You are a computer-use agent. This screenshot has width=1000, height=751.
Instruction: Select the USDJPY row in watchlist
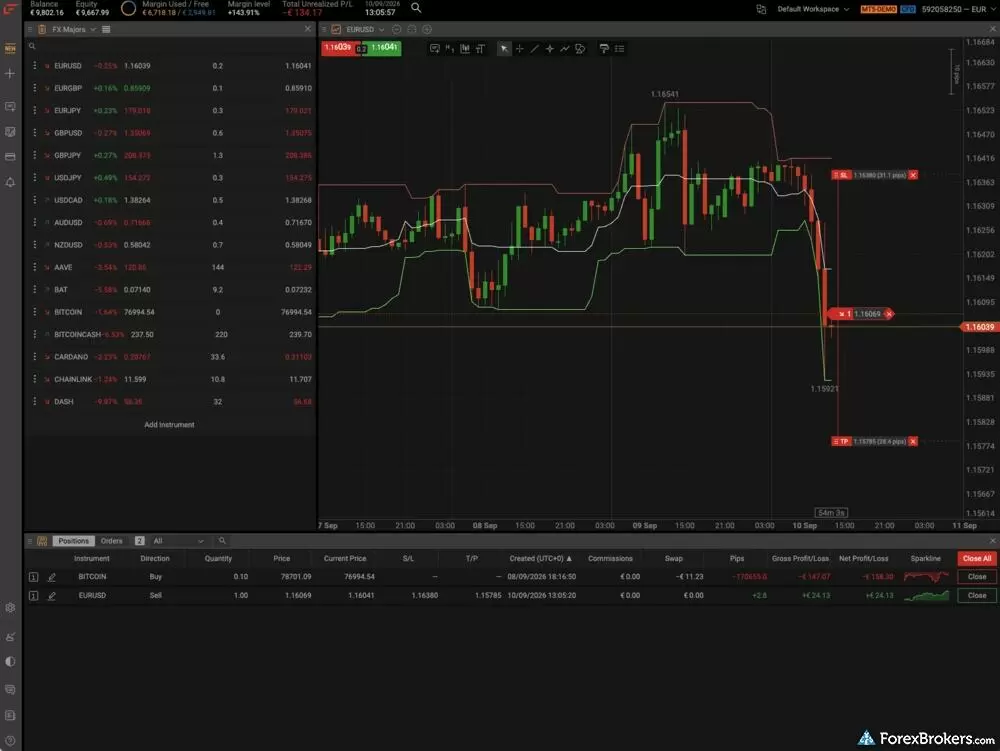pos(170,178)
